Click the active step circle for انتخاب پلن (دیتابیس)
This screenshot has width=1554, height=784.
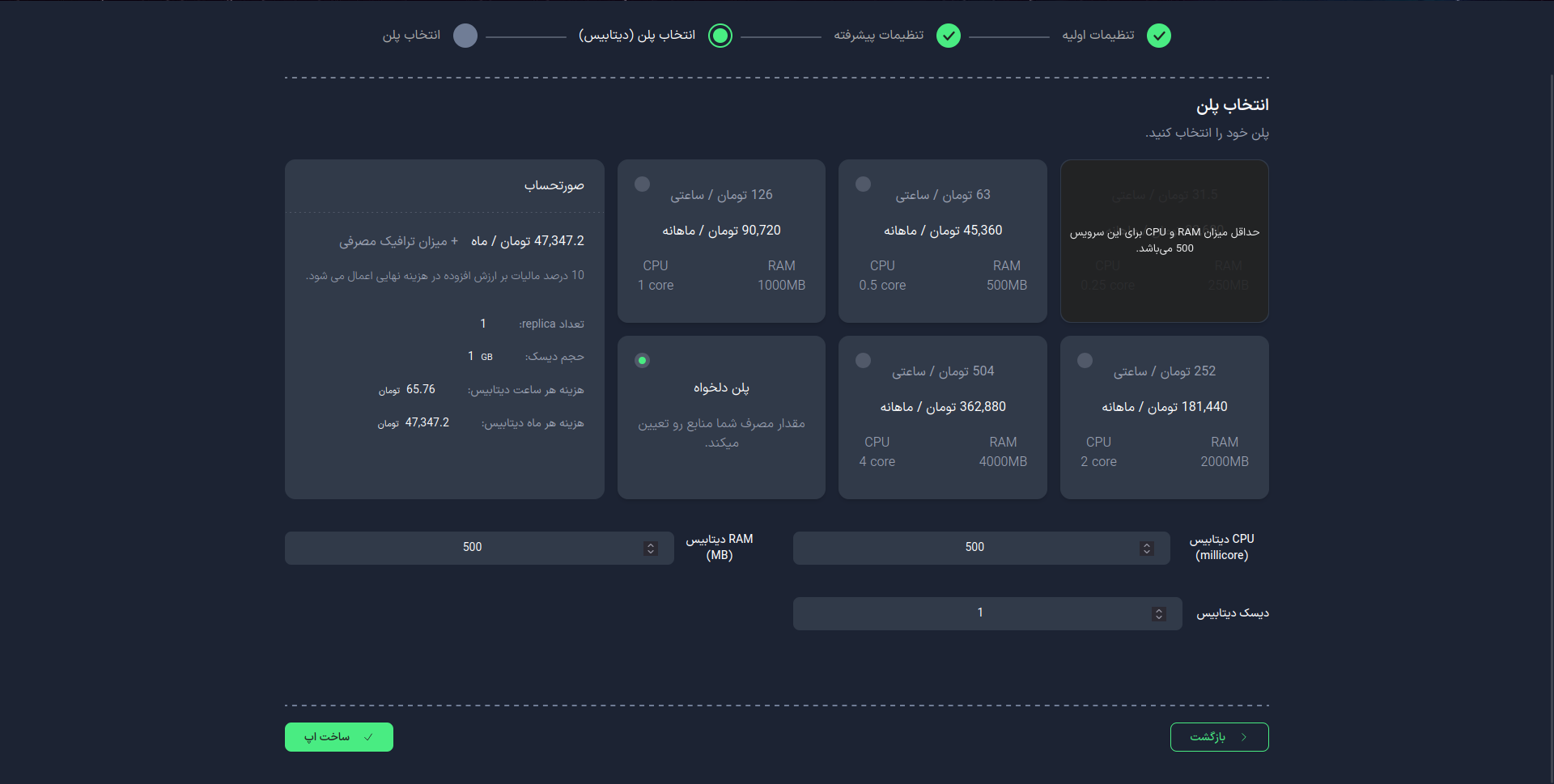tap(720, 36)
